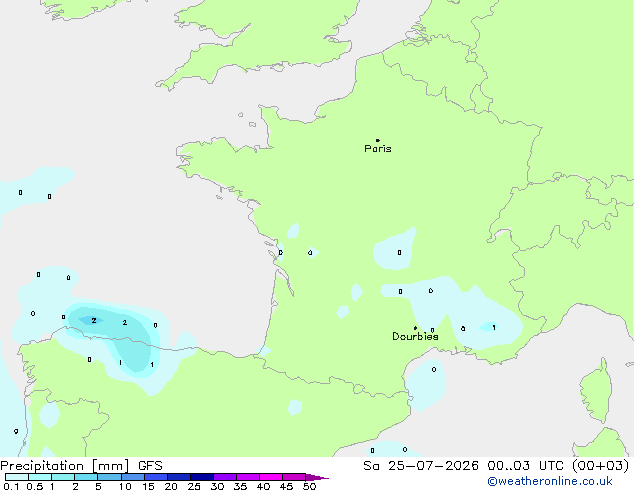Pick the legend swatch between 0.5 and 1
The width and height of the screenshot is (634, 490).
click(40, 477)
